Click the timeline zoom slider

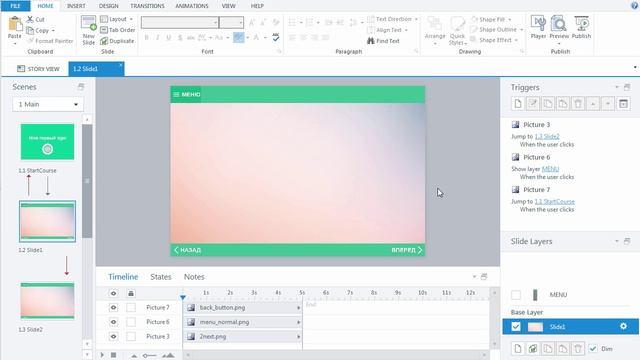[x=149, y=356]
